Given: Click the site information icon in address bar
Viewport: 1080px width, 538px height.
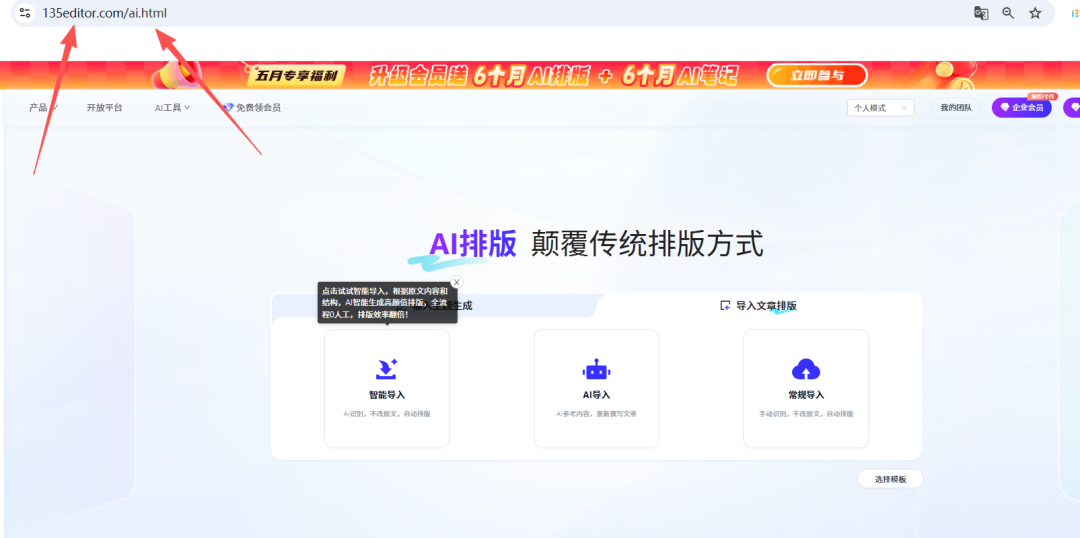Looking at the screenshot, I should coord(25,13).
